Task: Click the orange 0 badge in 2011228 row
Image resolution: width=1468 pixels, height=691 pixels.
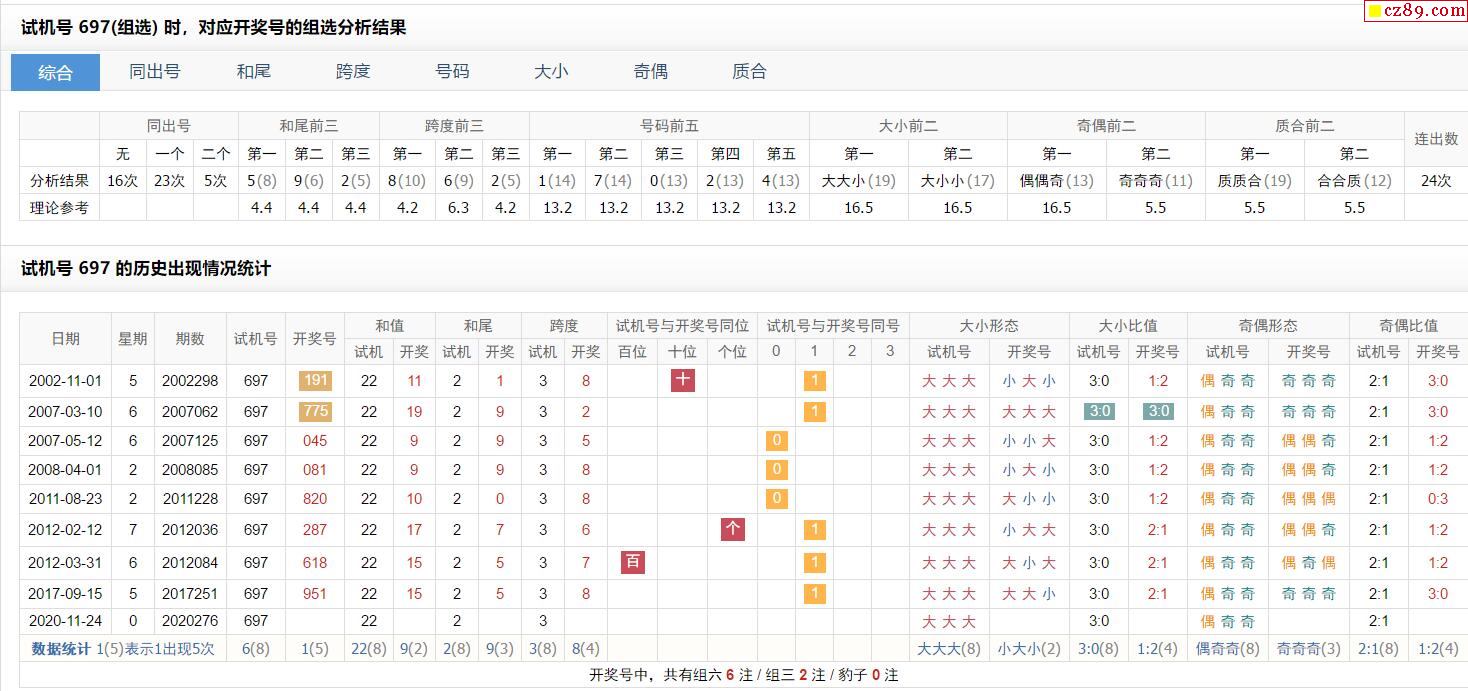Action: pyautogui.click(x=777, y=499)
